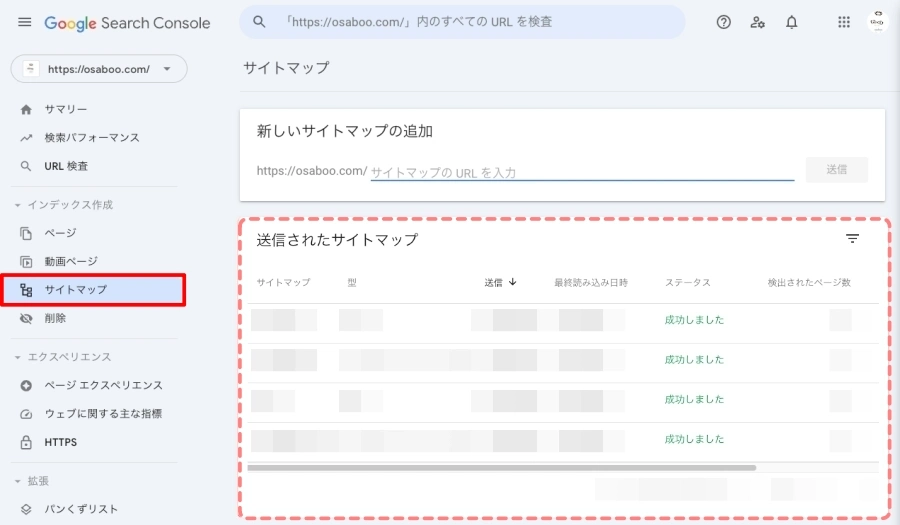Click the パンくずリスト layers icon
The image size is (900, 525).
point(26,510)
